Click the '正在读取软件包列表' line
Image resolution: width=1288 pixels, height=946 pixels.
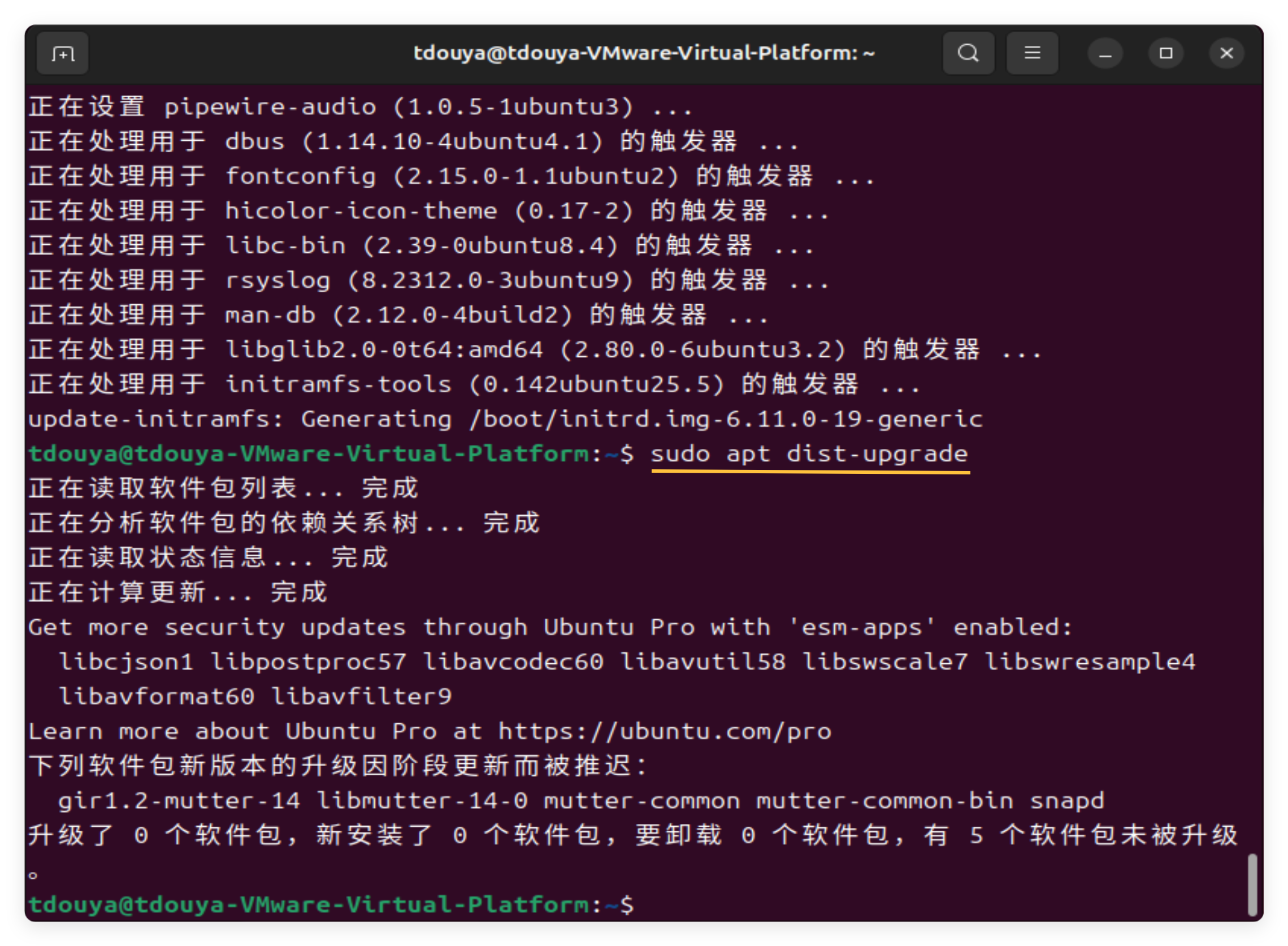224,489
